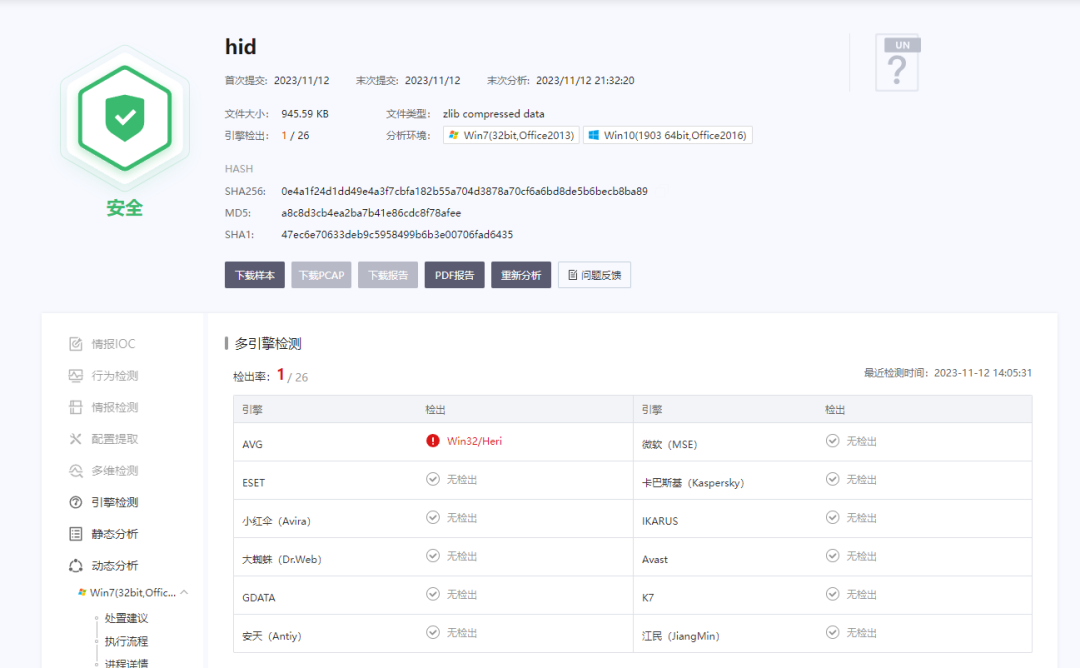
Task: Click the check icon in GDATA row
Action: click(433, 594)
